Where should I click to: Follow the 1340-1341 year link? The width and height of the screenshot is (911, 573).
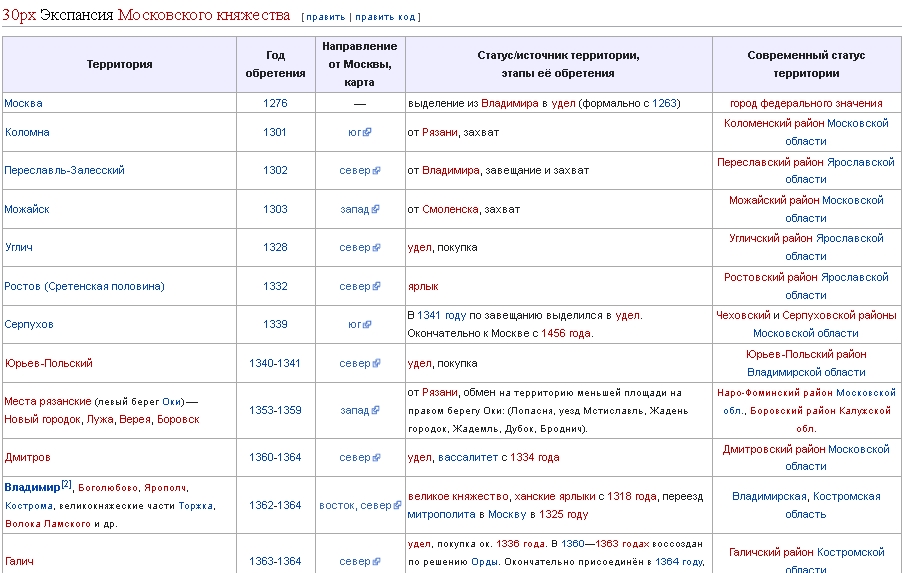(x=275, y=363)
